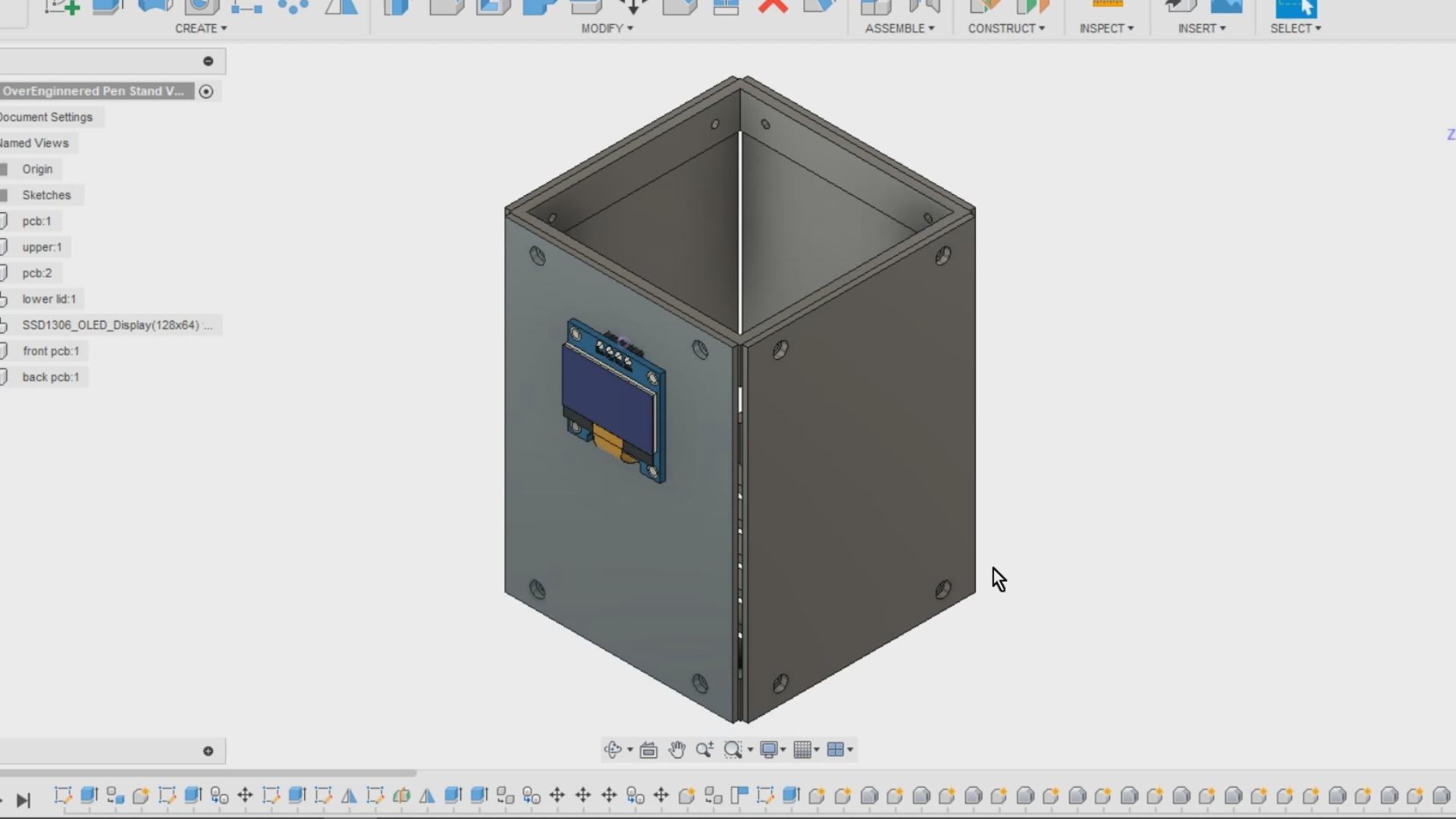Collapse the browser panel with minus button

pos(208,61)
